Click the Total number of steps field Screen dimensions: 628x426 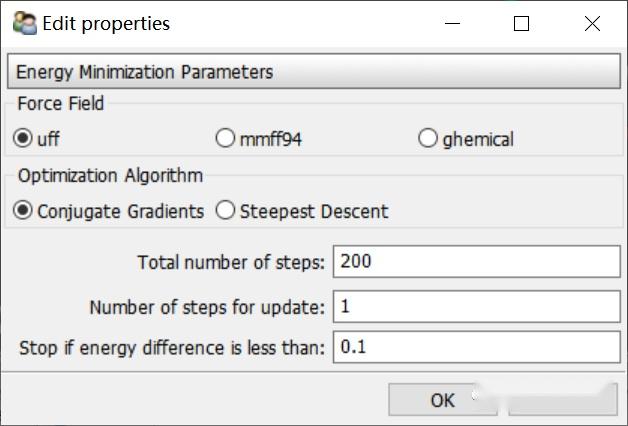476,262
